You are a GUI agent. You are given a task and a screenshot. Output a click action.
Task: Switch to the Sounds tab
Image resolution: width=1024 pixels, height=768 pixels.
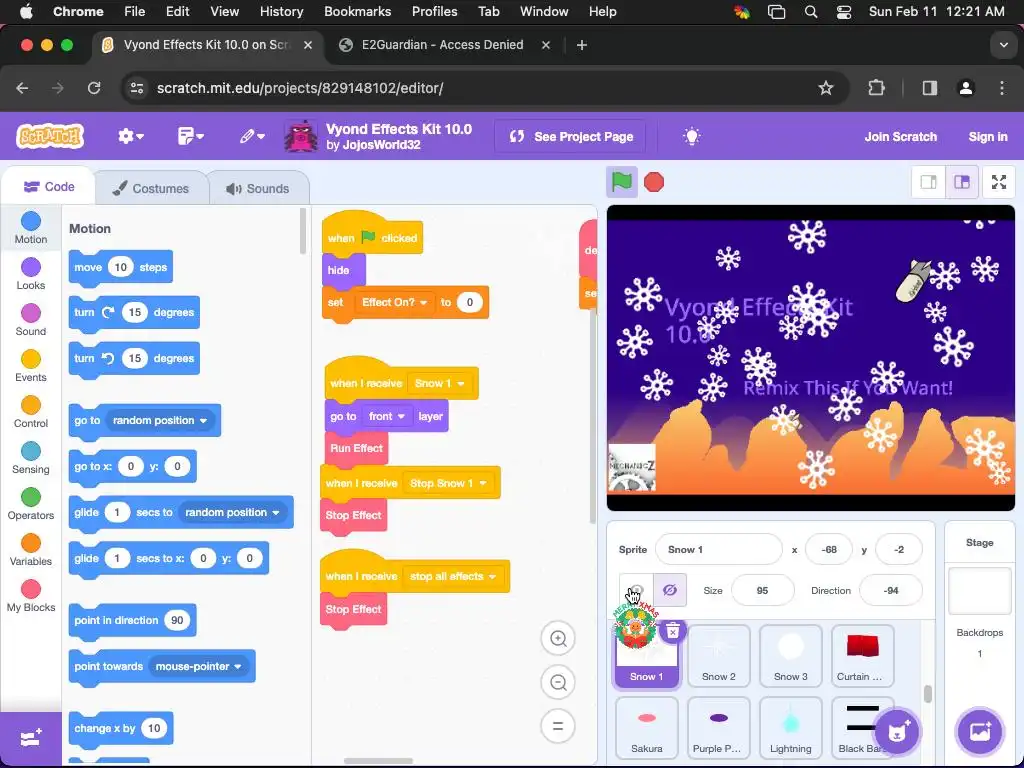pos(258,188)
